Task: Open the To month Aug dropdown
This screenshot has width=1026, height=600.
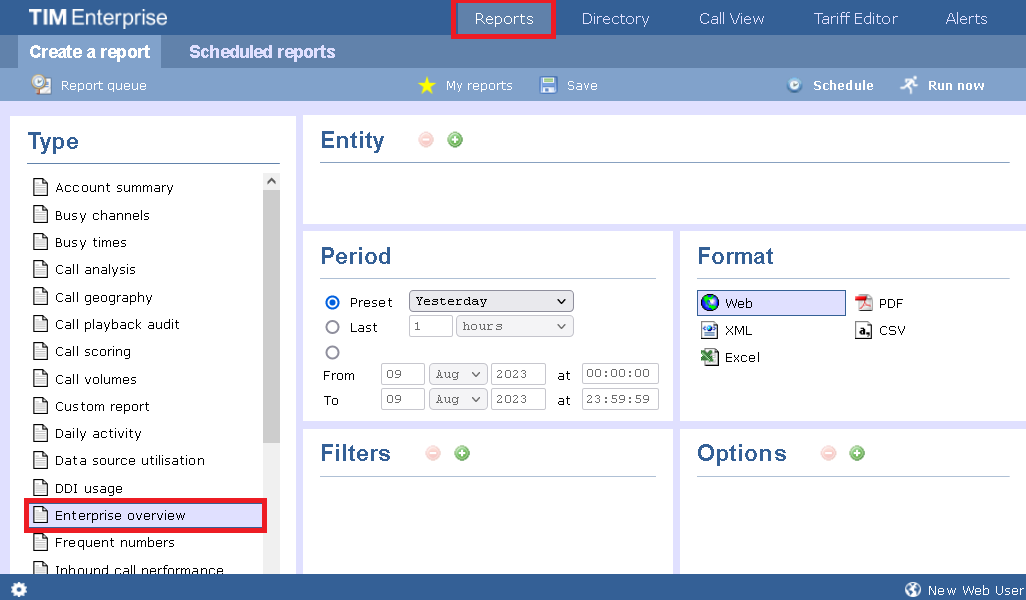Action: (457, 399)
